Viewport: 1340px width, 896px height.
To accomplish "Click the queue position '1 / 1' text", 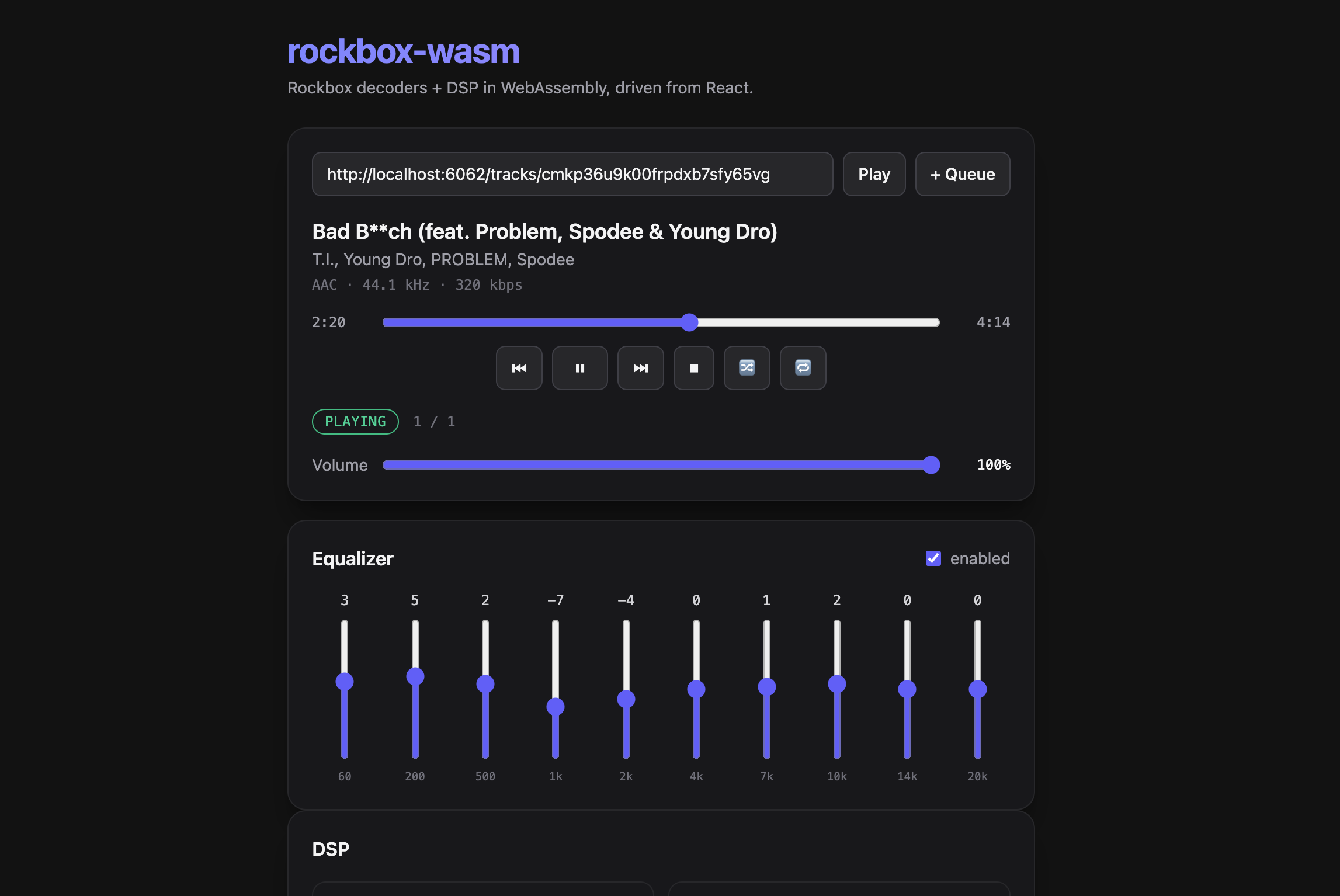I will pyautogui.click(x=434, y=422).
